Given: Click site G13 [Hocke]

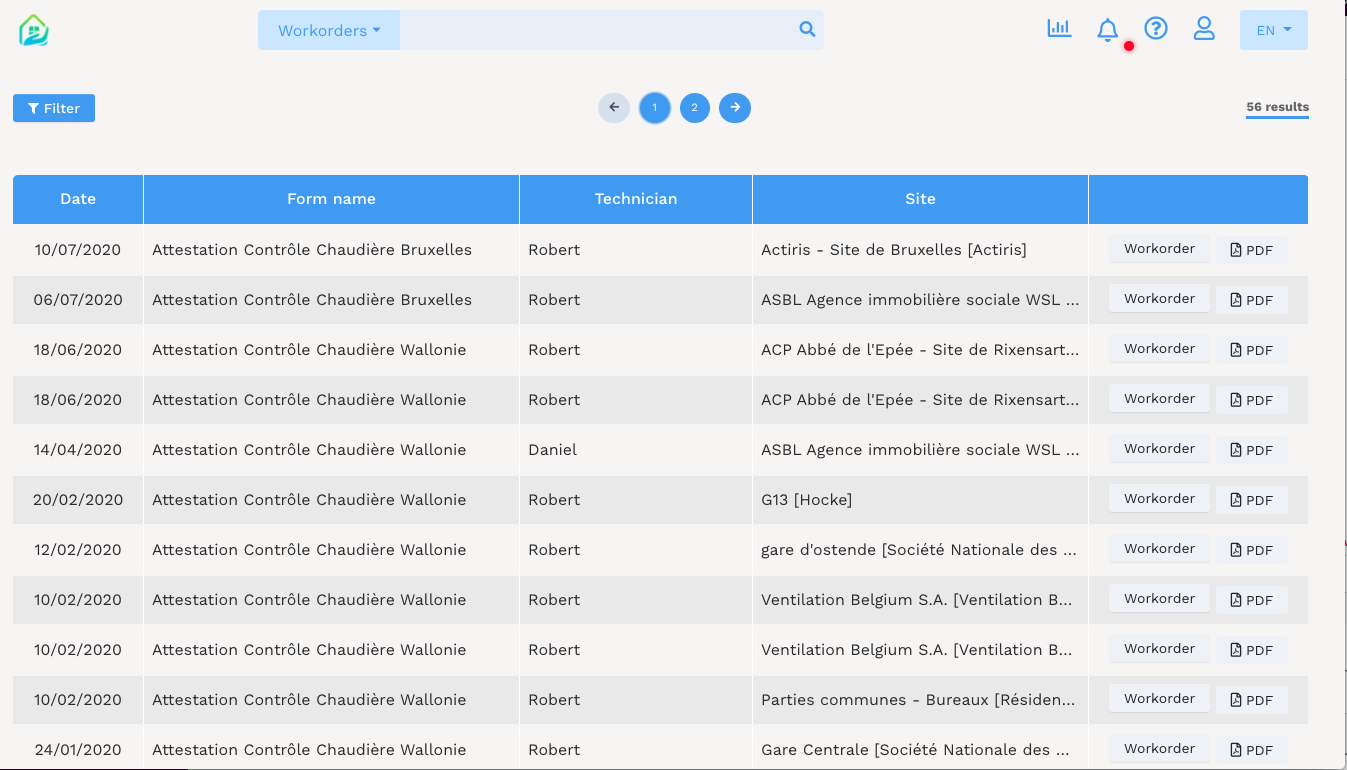Looking at the screenshot, I should coord(807,500).
